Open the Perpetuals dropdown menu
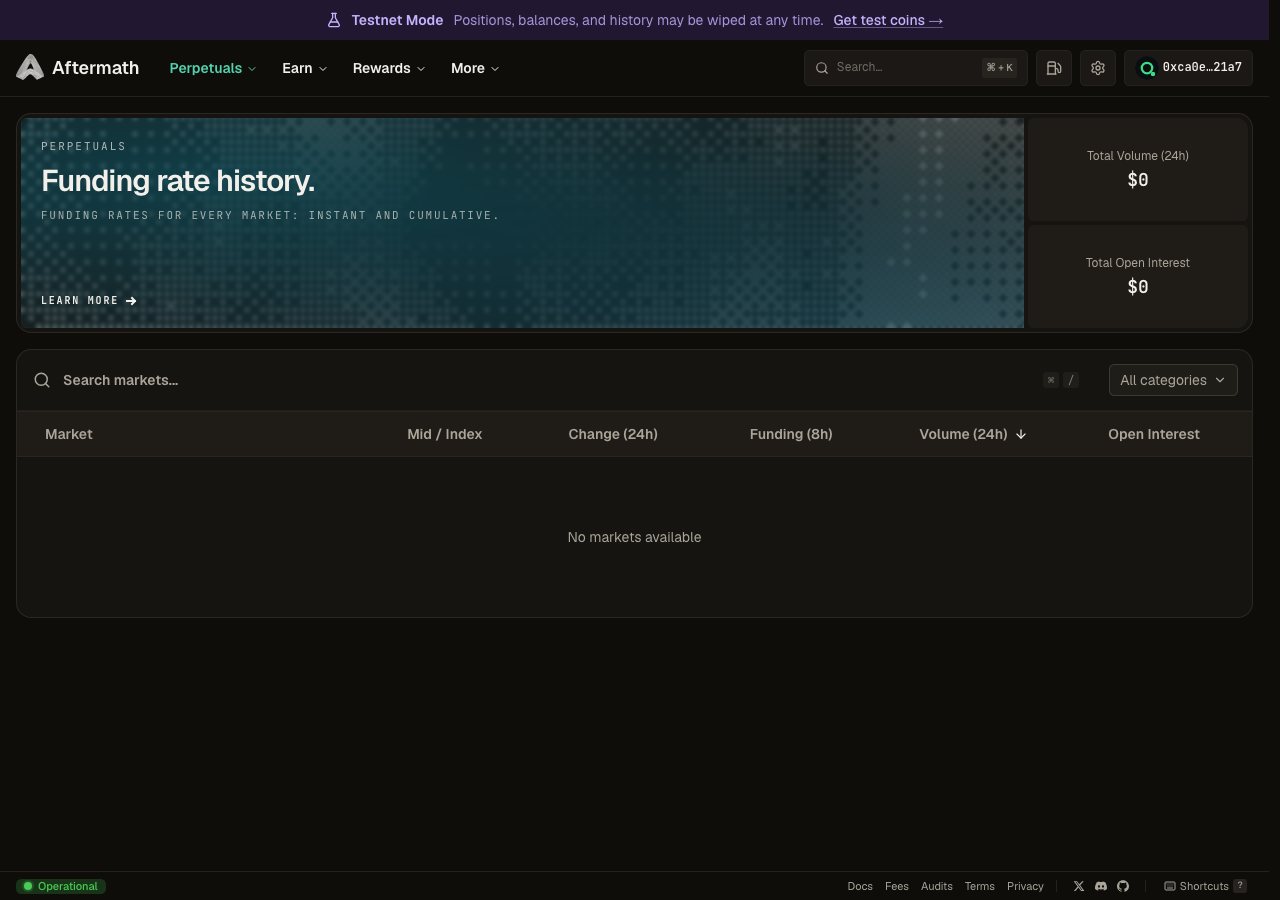The image size is (1280, 900). tap(213, 68)
